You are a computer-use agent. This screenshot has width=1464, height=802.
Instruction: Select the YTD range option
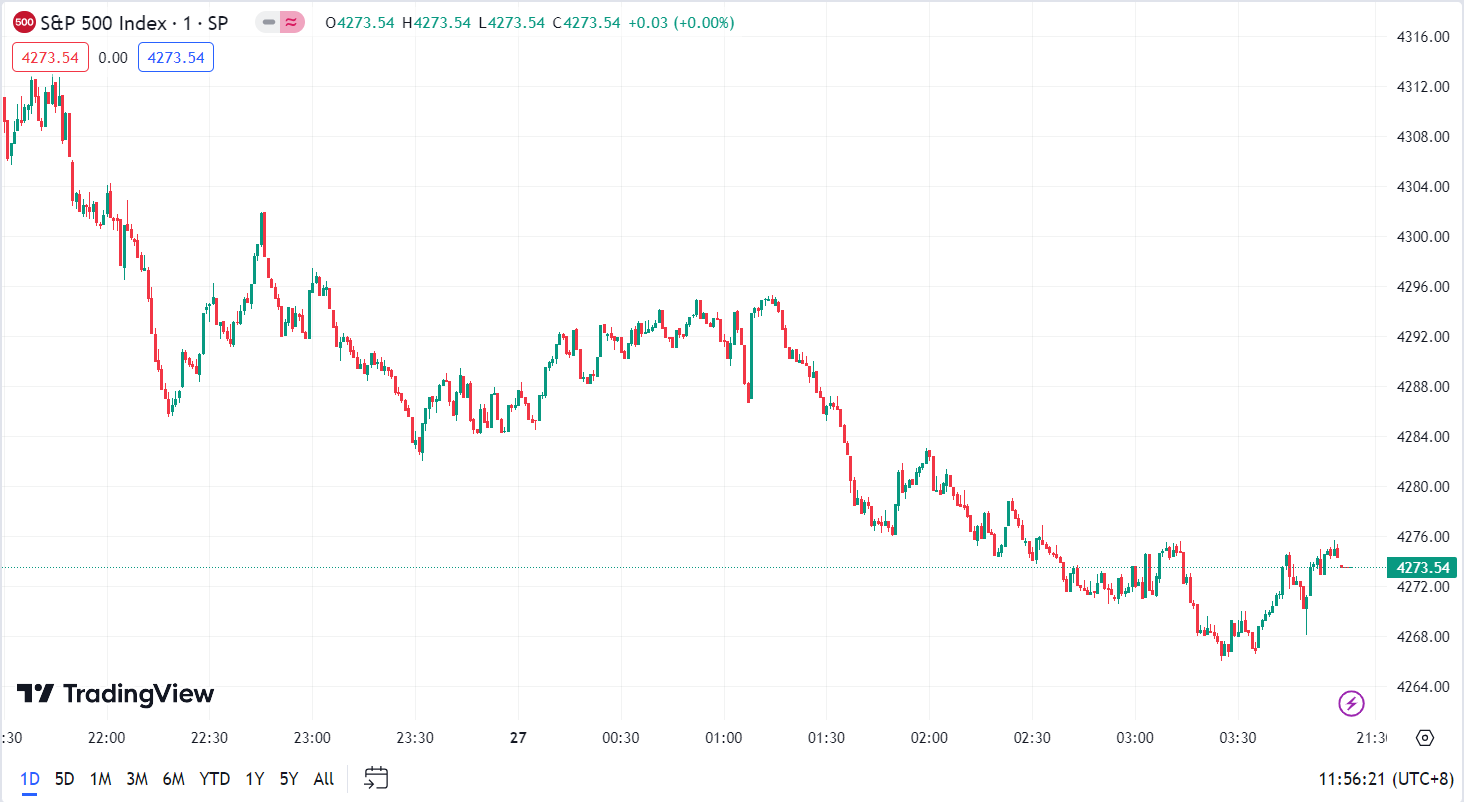click(x=214, y=778)
